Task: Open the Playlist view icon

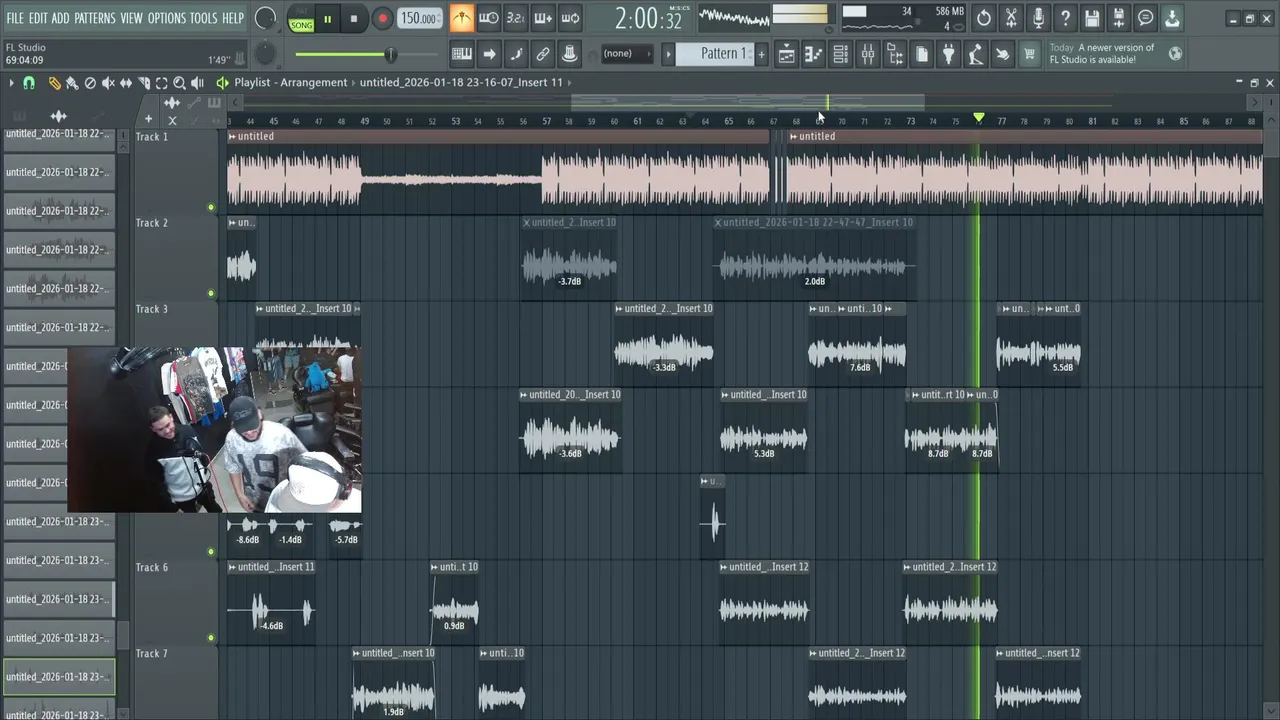Action: click(787, 55)
